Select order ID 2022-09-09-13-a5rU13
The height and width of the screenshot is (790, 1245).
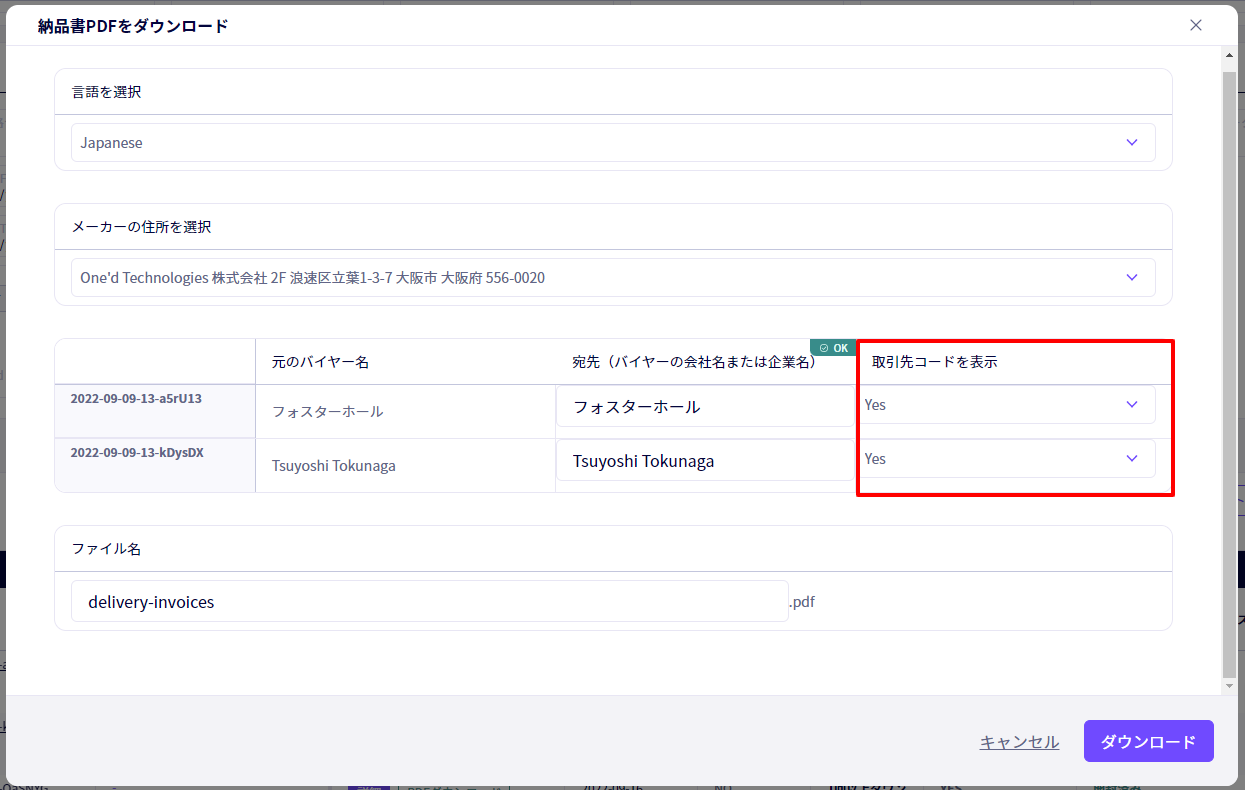[136, 398]
